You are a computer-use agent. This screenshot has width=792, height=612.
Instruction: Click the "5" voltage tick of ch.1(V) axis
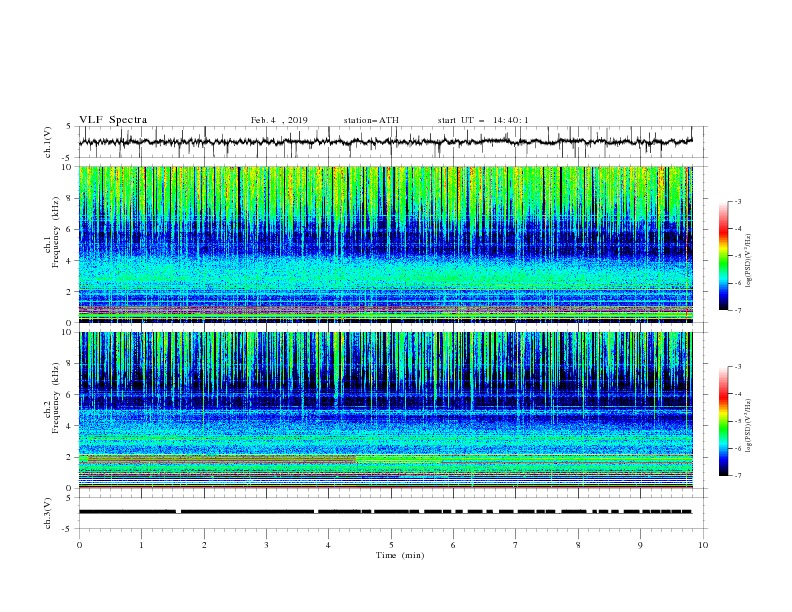pos(69,127)
